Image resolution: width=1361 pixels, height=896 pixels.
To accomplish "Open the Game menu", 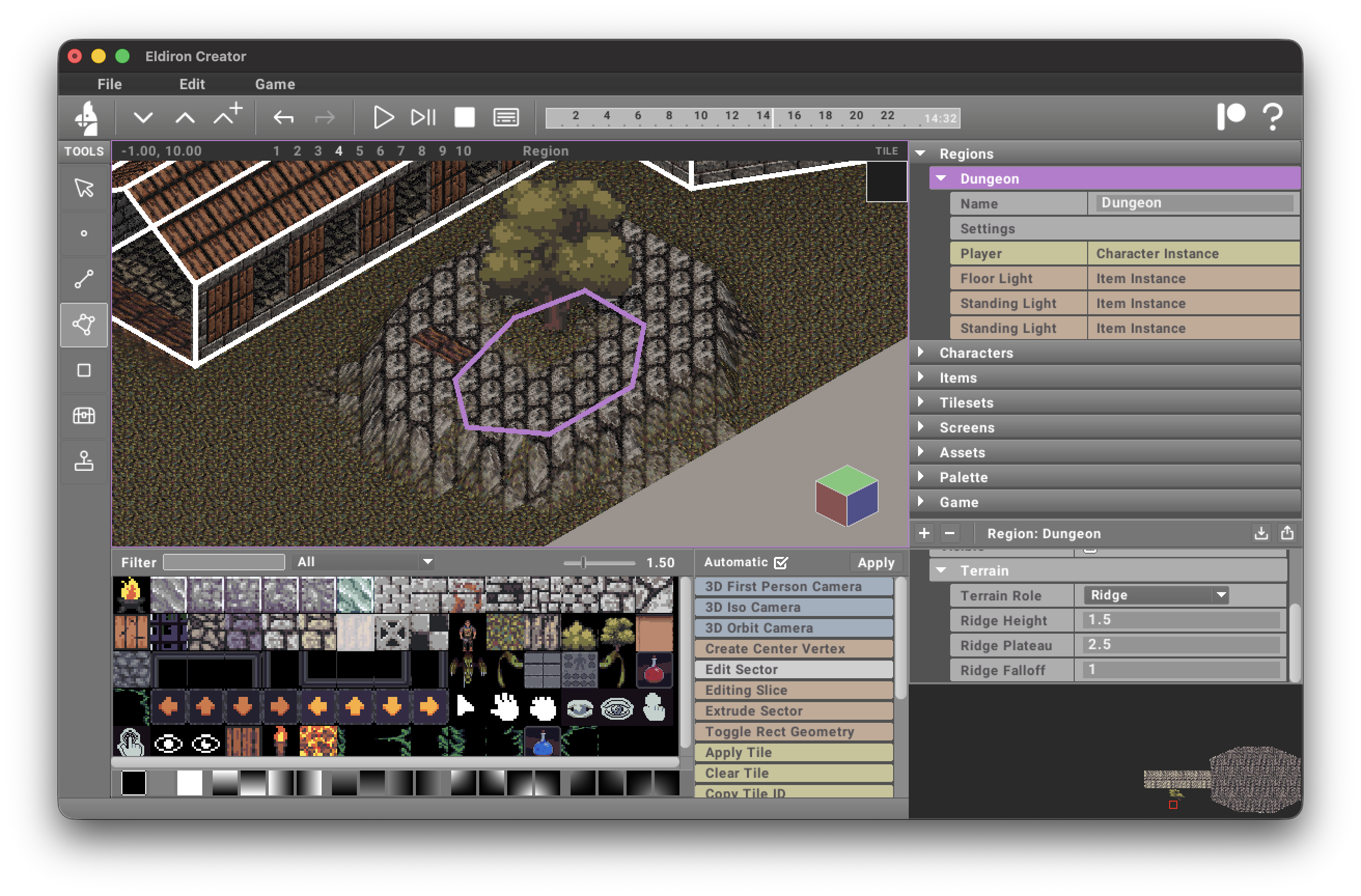I will [x=275, y=84].
